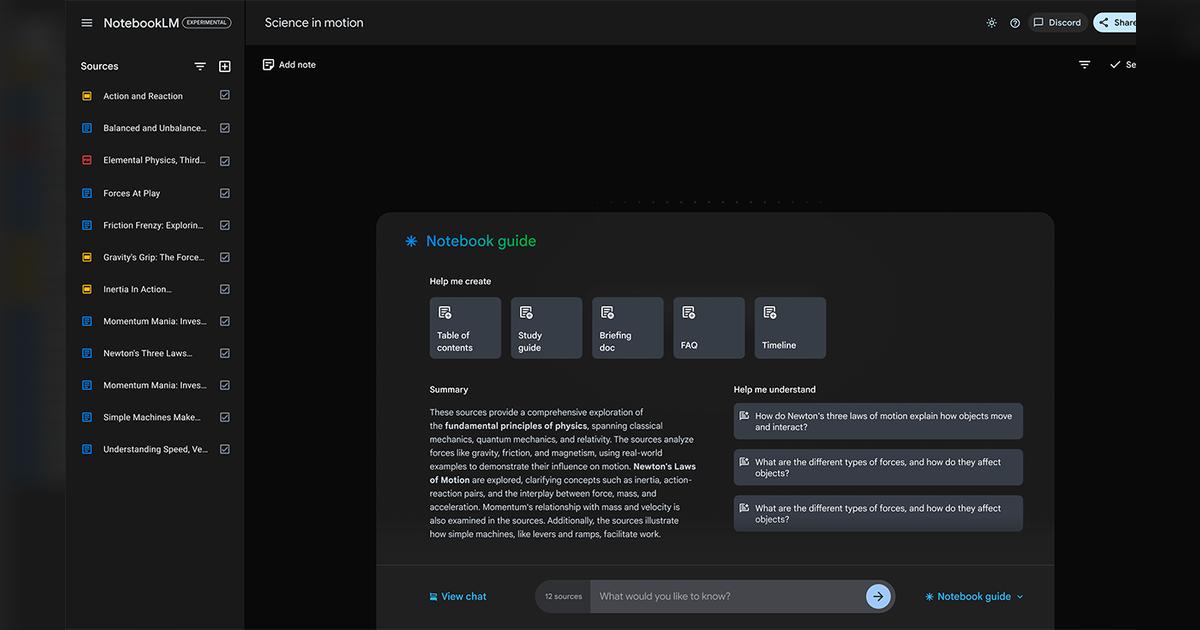
Task: Open the help question mark icon
Action: pos(1015,23)
